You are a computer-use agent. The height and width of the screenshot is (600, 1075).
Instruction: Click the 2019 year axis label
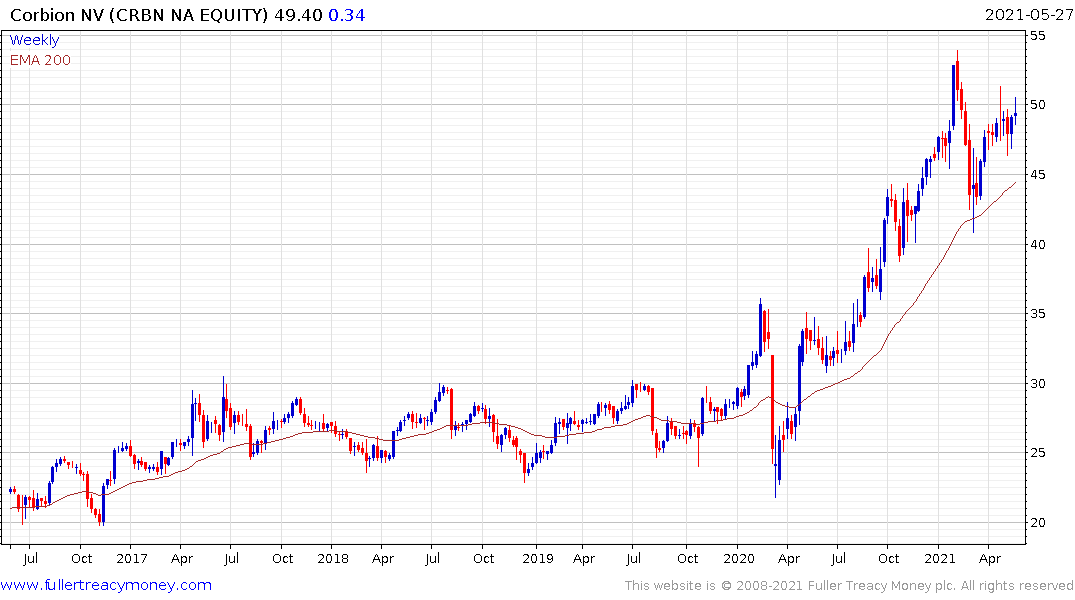538,558
